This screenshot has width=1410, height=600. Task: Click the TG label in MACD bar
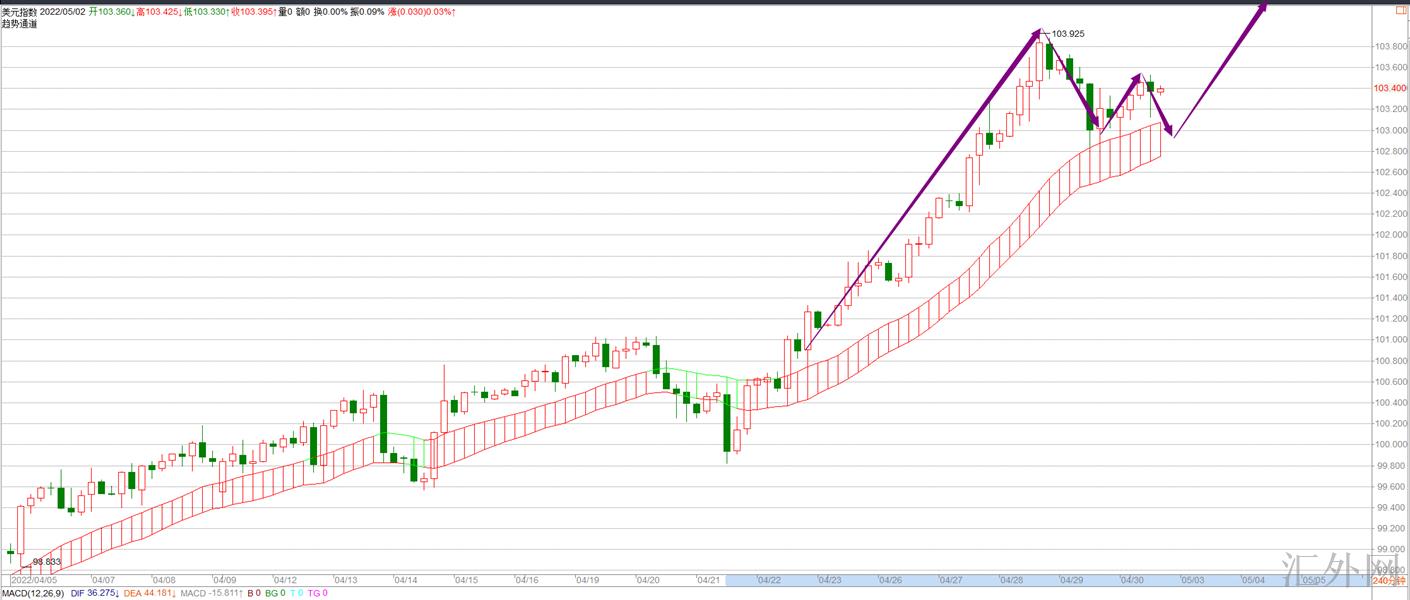click(317, 593)
